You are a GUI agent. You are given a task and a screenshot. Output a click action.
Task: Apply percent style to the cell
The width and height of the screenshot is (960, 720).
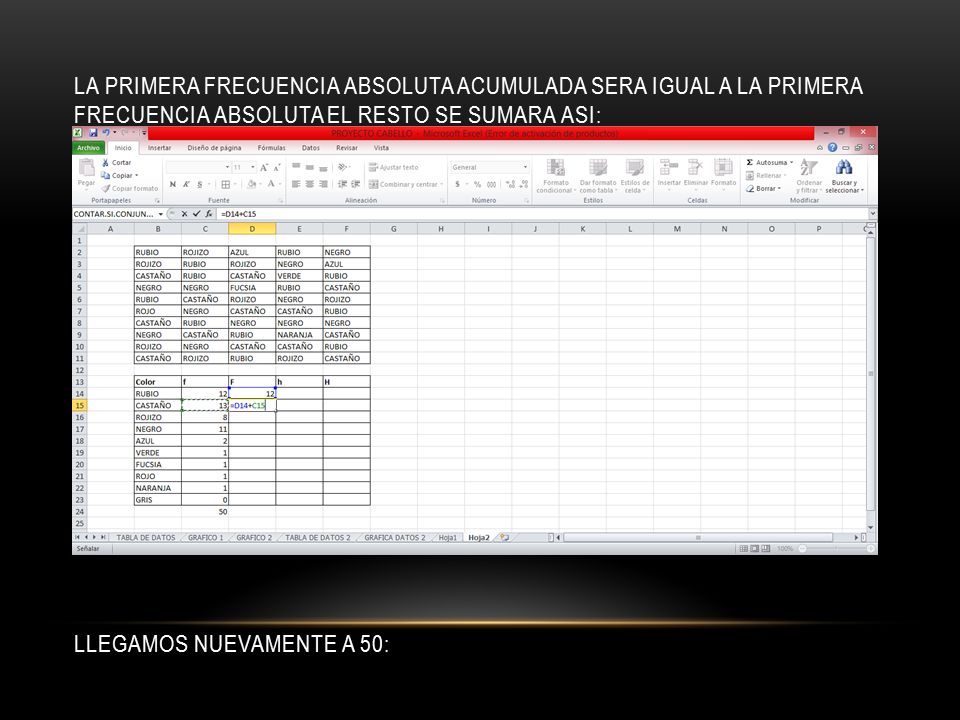click(x=477, y=184)
